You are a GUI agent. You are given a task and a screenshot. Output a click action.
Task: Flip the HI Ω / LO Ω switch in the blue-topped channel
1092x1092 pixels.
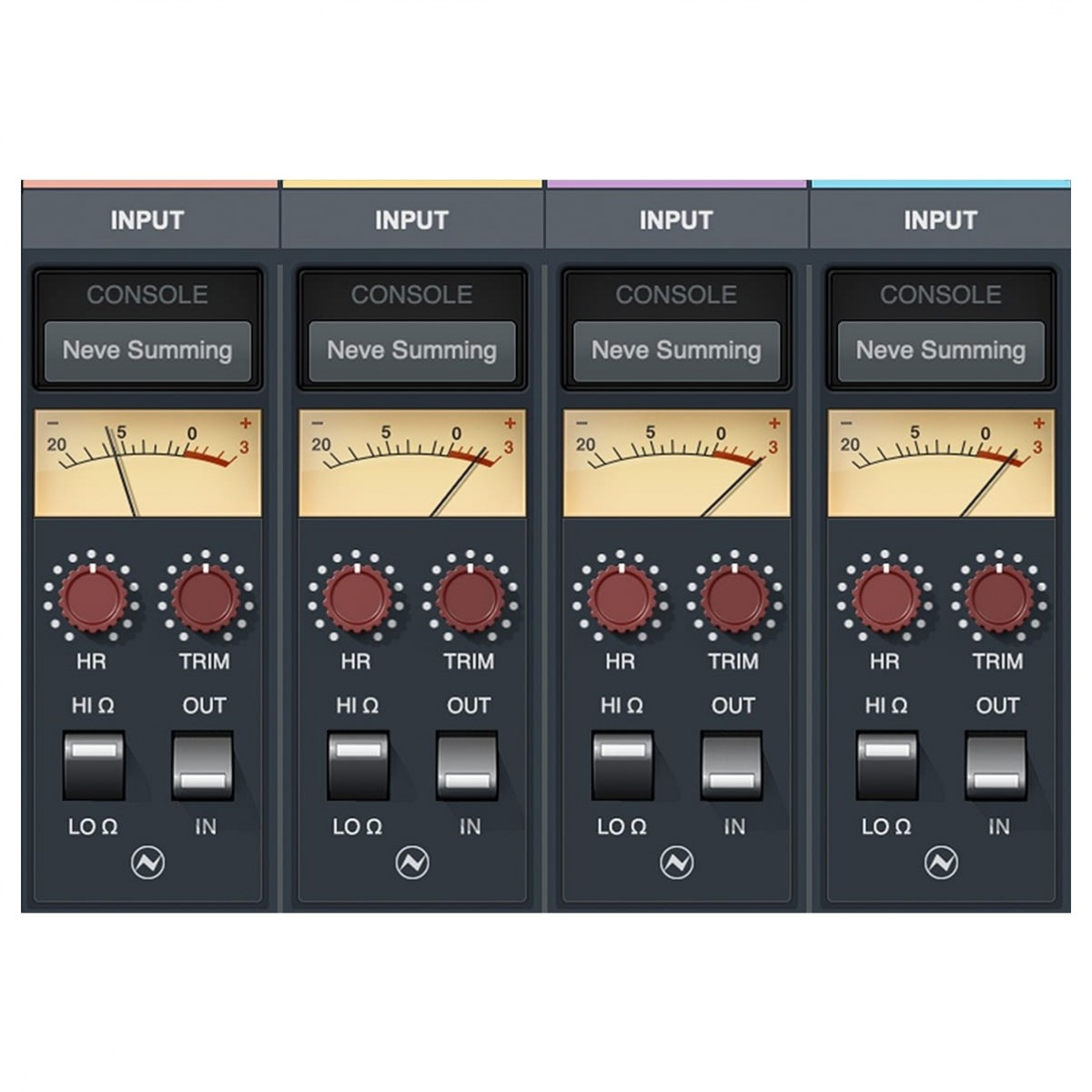[x=886, y=766]
